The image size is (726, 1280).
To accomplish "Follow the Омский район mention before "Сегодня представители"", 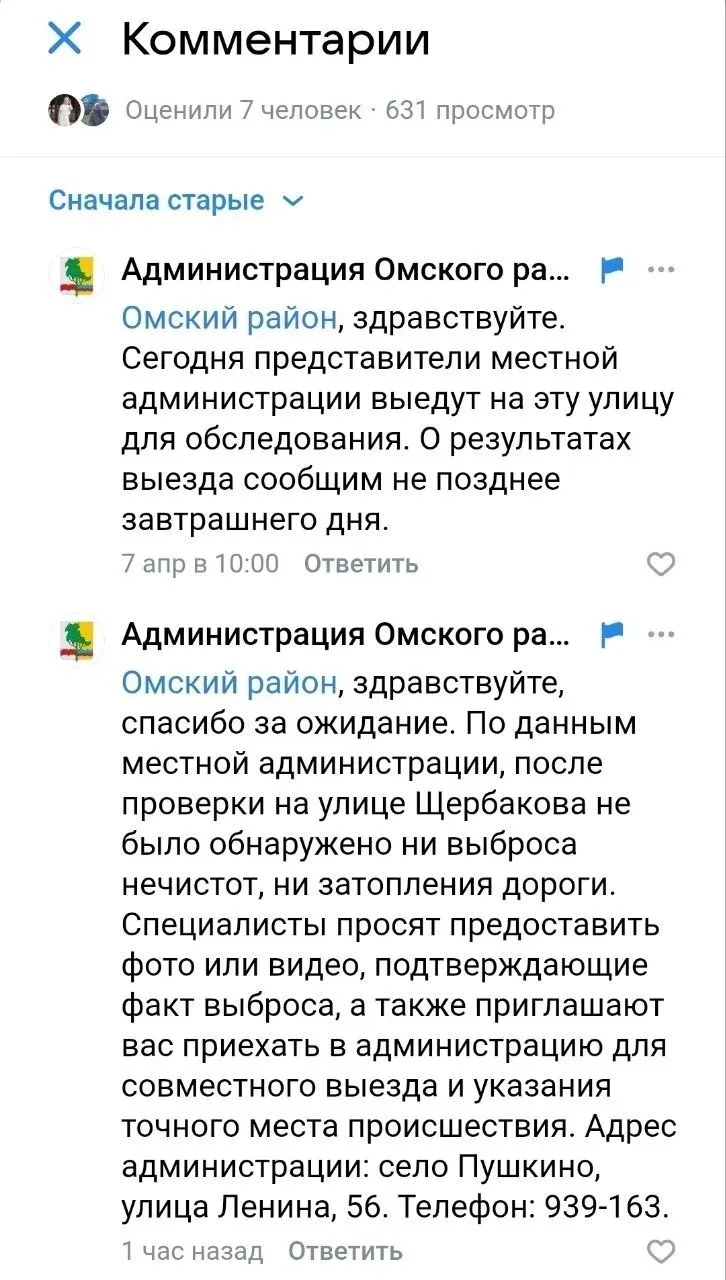I will [x=229, y=318].
